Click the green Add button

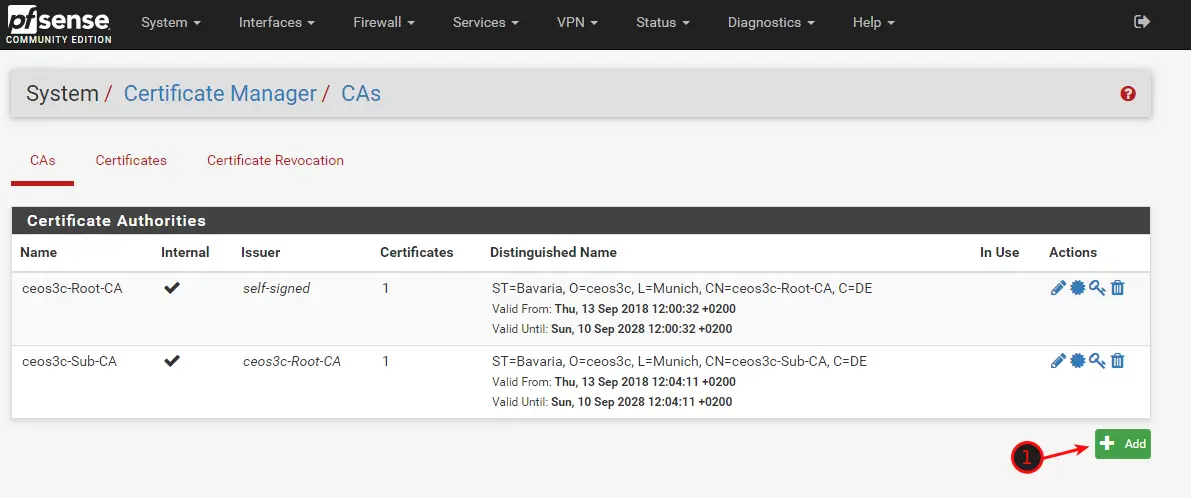tap(1123, 444)
